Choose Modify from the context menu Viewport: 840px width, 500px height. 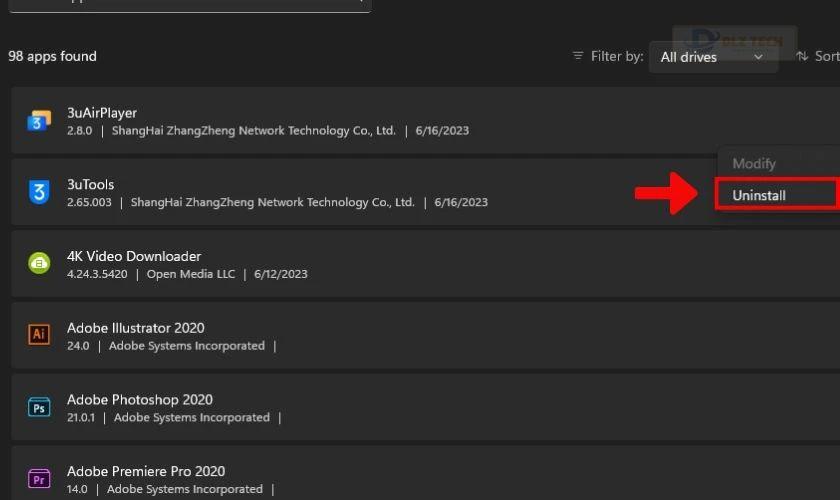pyautogui.click(x=754, y=163)
